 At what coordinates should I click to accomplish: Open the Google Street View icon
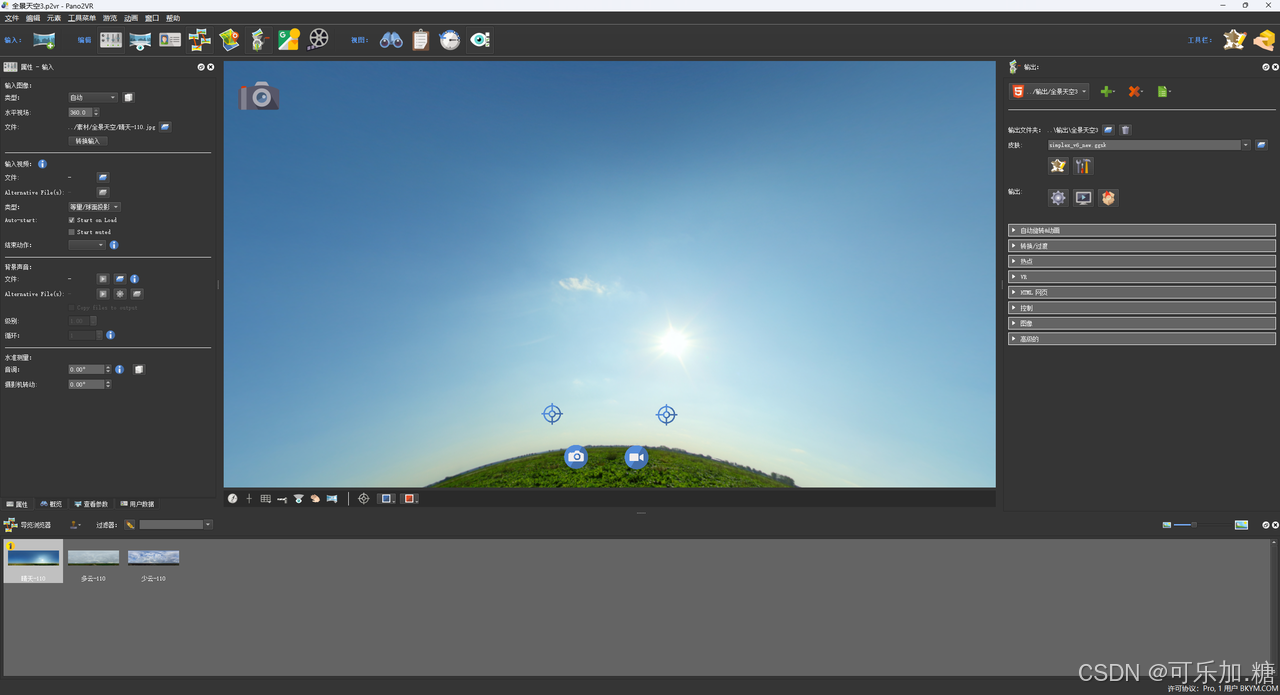(289, 40)
